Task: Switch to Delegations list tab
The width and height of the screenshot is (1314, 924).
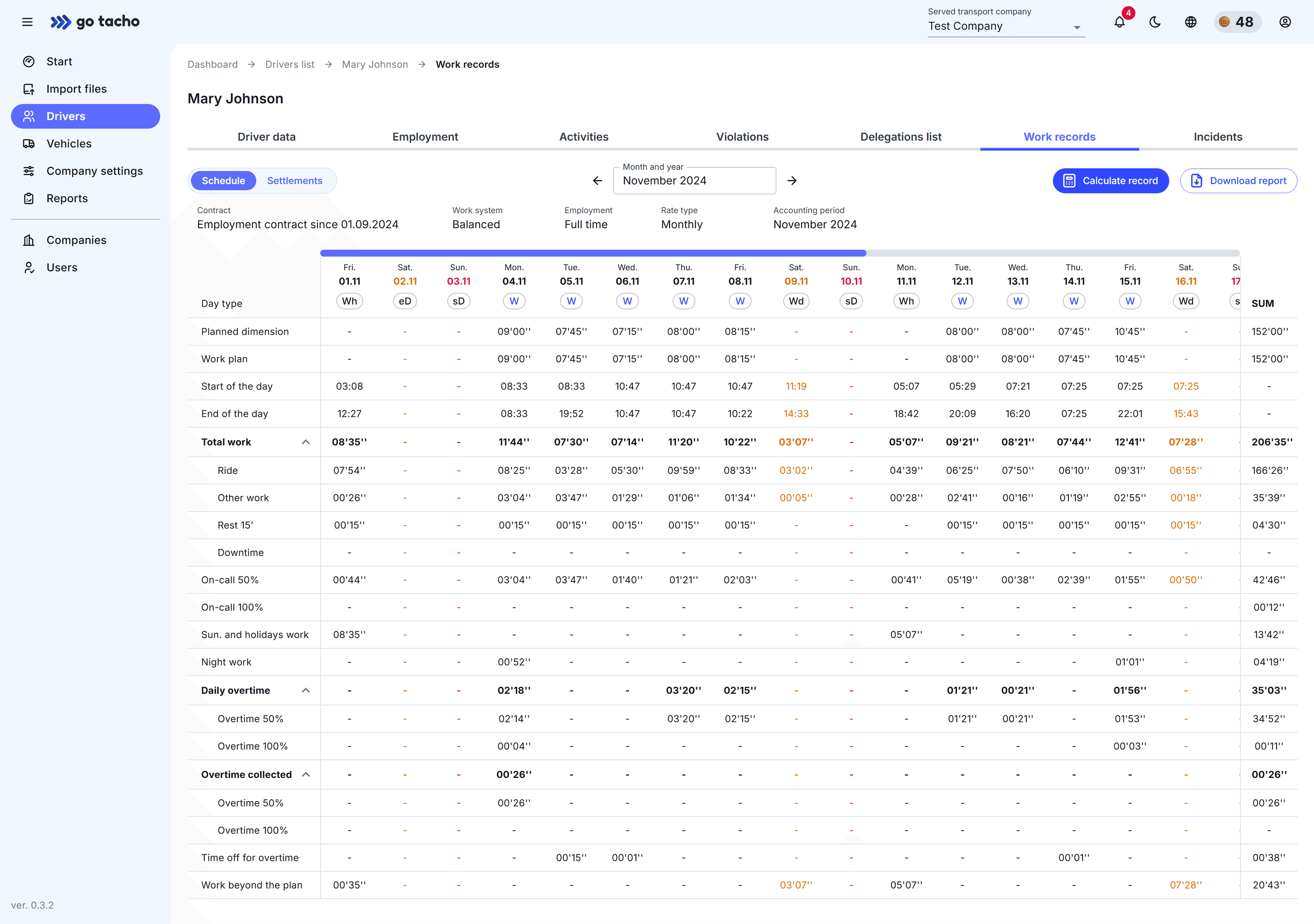Action: [x=901, y=137]
